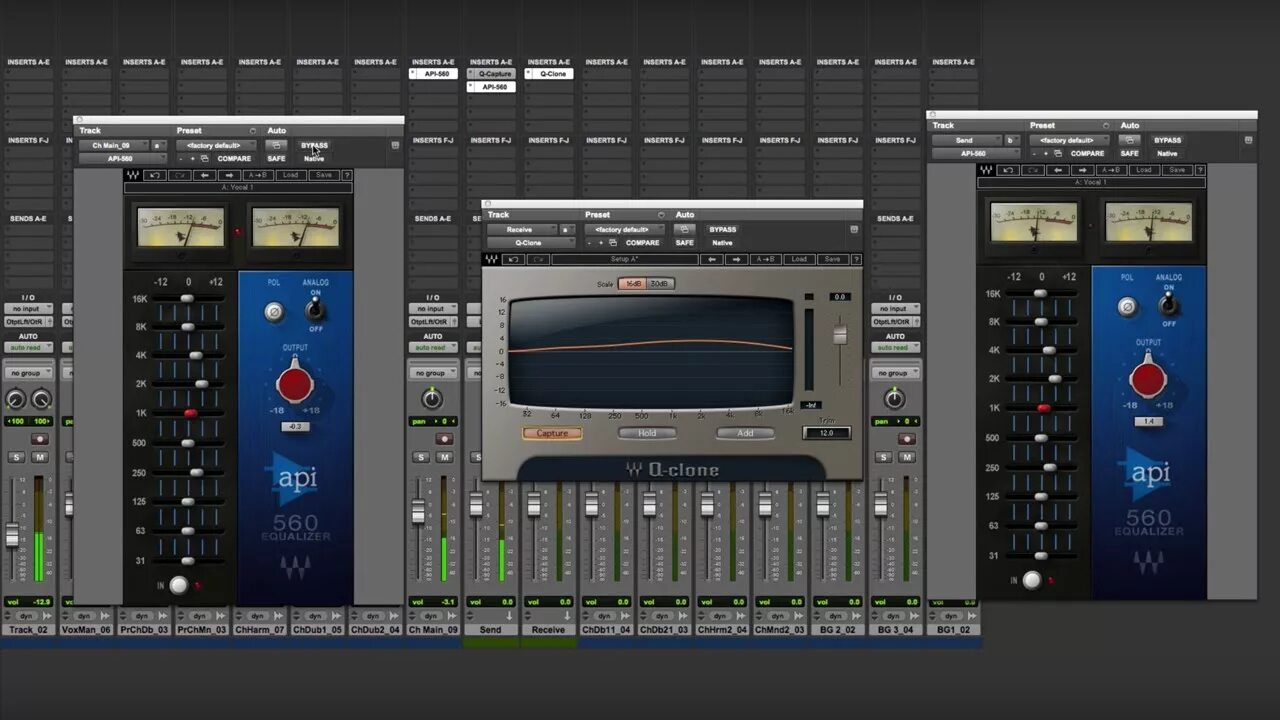Record-enable the Track_02 channel
The height and width of the screenshot is (720, 1280).
pyautogui.click(x=40, y=439)
